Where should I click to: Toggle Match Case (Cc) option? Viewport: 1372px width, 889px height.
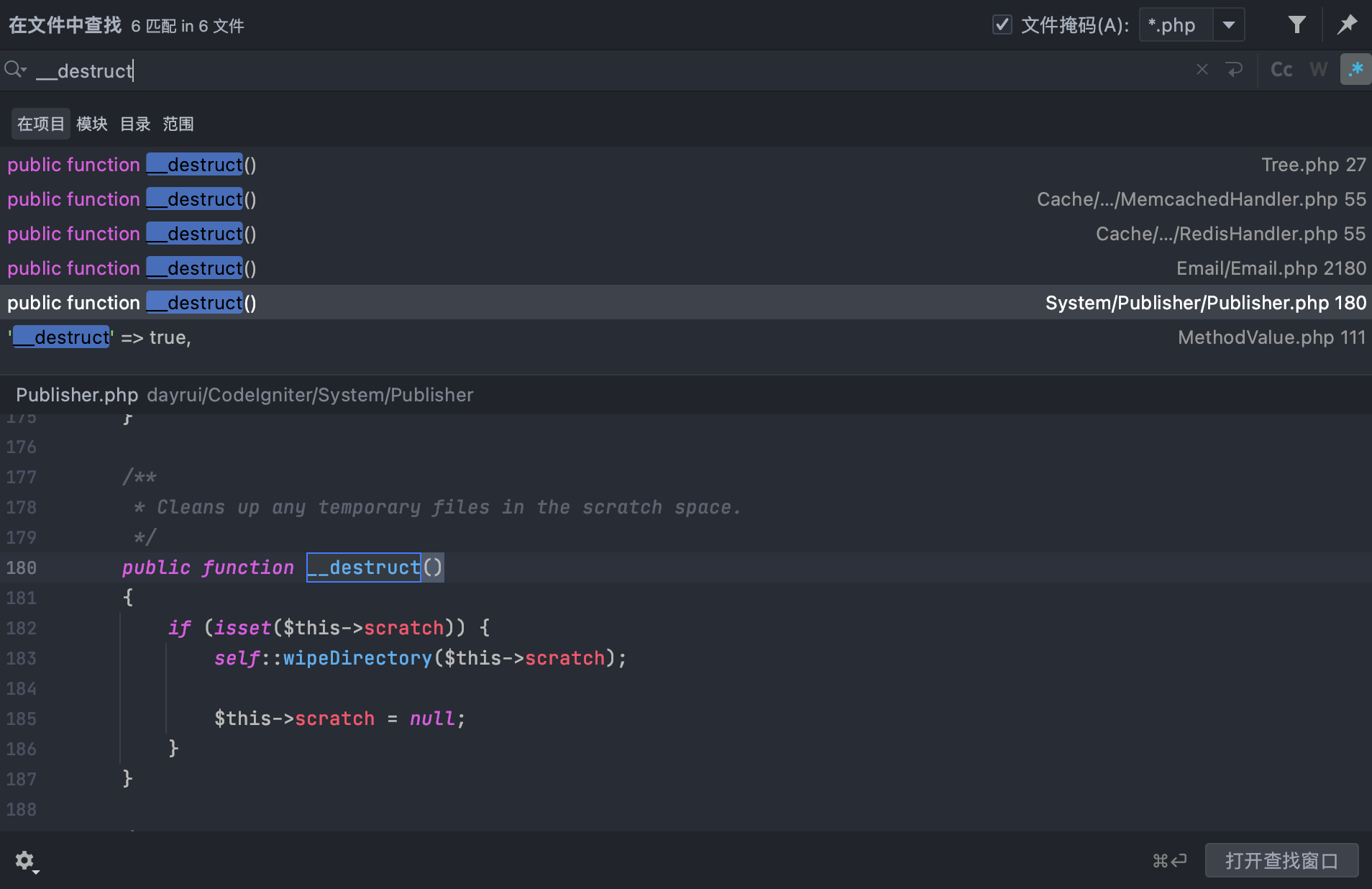point(1281,70)
